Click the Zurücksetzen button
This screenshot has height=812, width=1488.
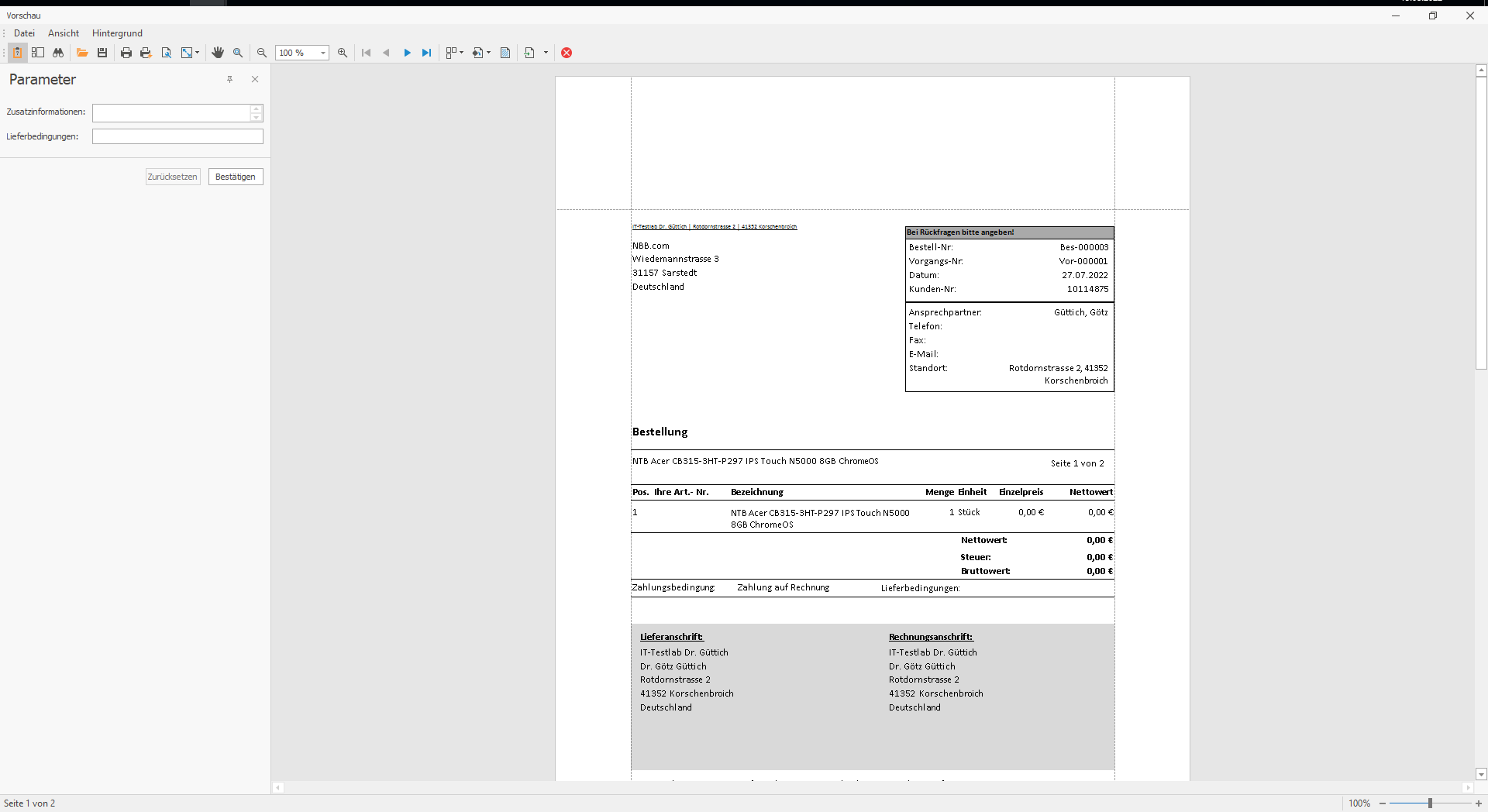coord(173,177)
